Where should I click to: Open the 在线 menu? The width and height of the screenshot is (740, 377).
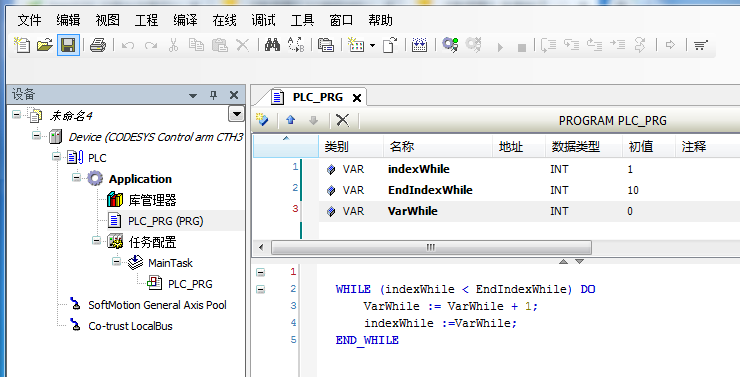point(224,20)
